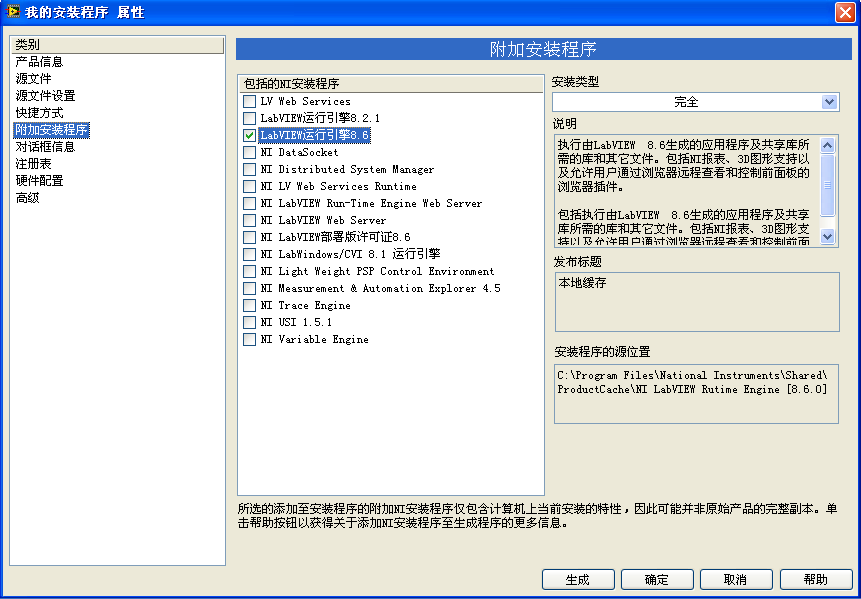Select 产品信息 category
Screen dimensions: 861x599
pos(39,62)
